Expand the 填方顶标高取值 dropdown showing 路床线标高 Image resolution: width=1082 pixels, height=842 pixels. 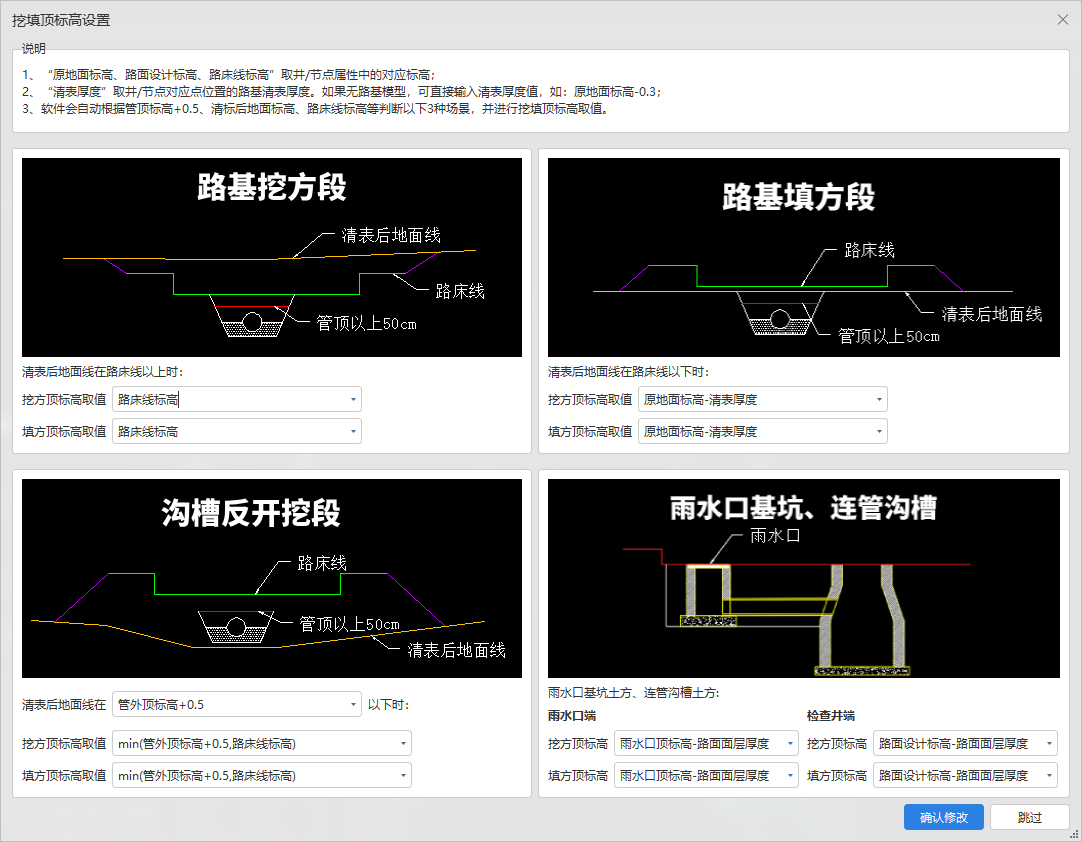coord(353,431)
